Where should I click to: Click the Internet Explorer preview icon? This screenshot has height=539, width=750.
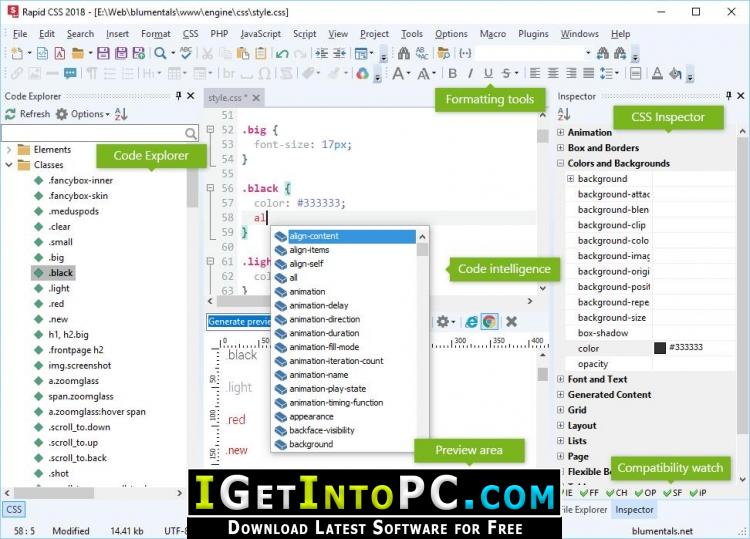click(471, 321)
